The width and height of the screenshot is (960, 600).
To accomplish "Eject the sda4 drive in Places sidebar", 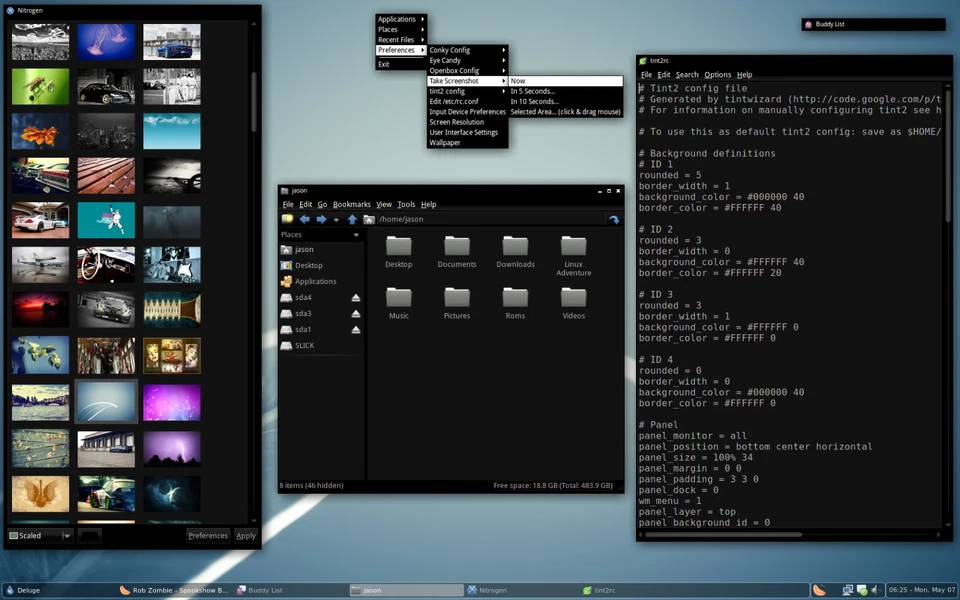I will click(x=356, y=297).
